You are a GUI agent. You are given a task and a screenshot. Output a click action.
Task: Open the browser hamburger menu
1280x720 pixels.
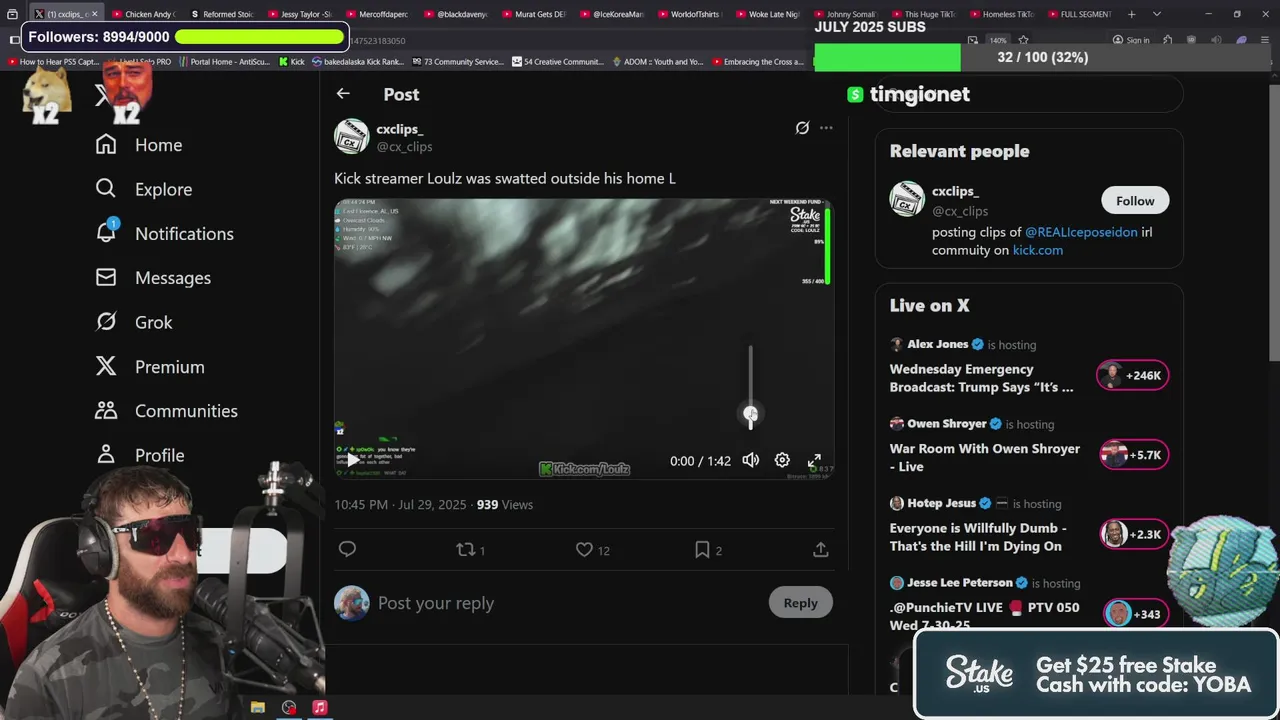point(1265,41)
